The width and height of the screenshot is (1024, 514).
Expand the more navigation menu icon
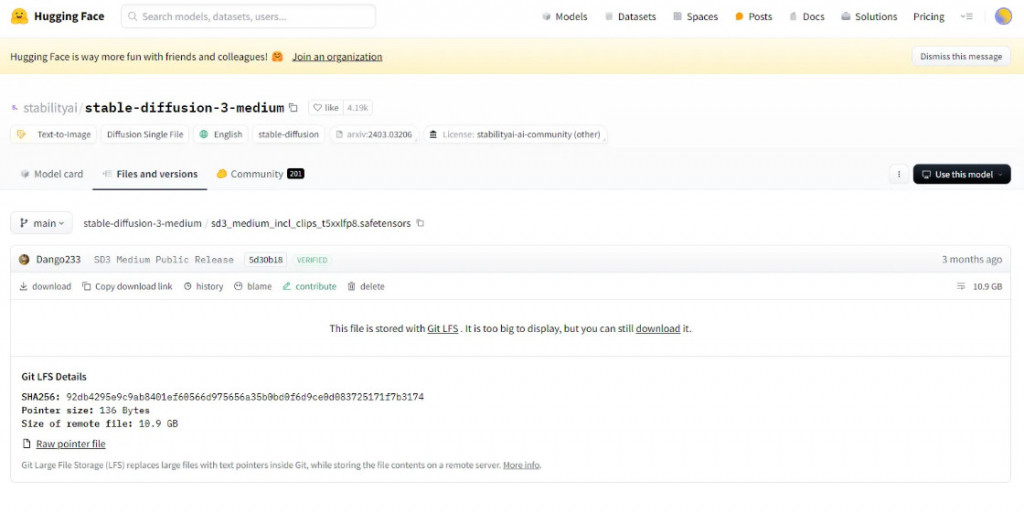click(x=967, y=16)
